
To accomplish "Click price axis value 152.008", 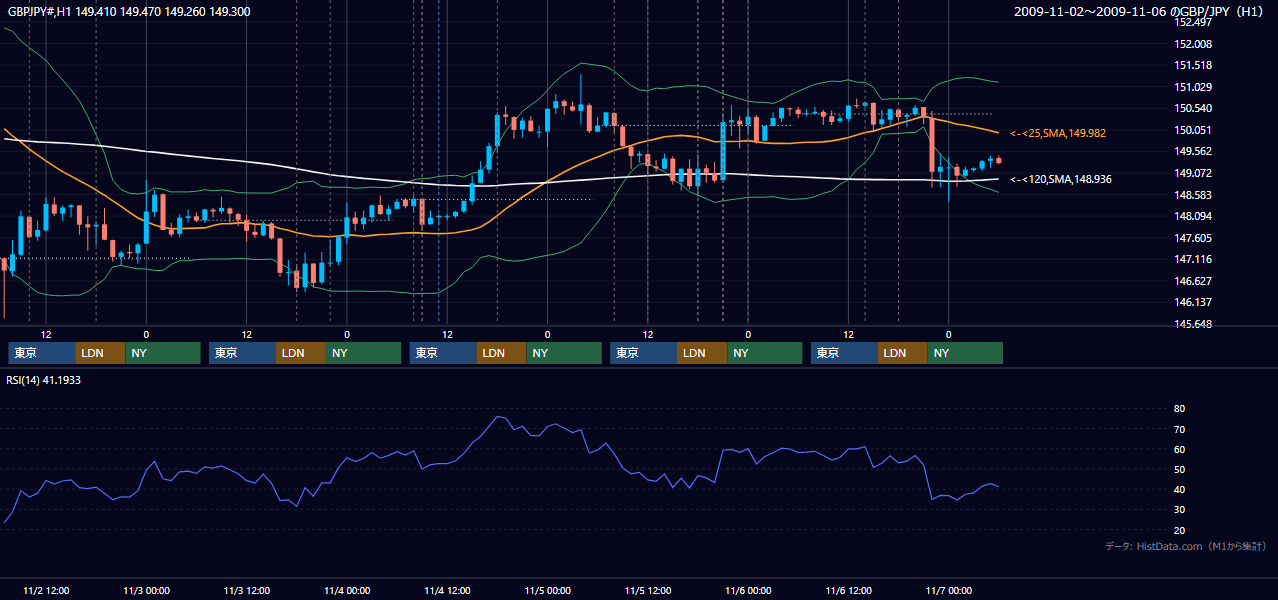I will (x=1193, y=44).
